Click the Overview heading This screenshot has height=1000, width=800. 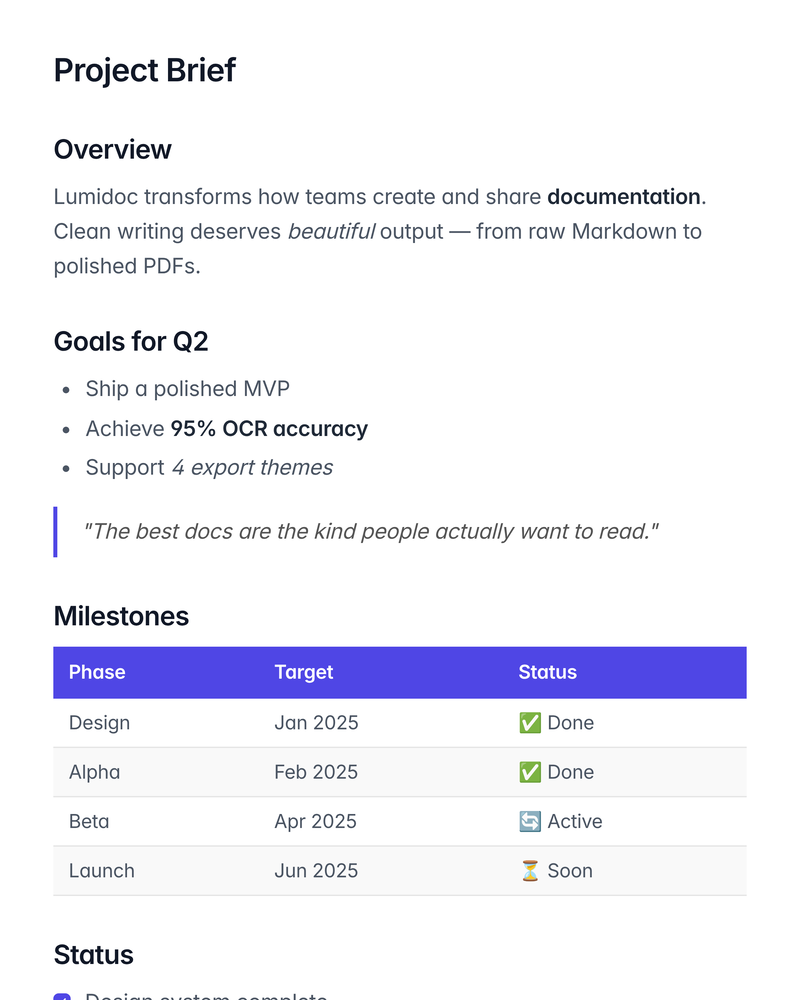(x=113, y=150)
